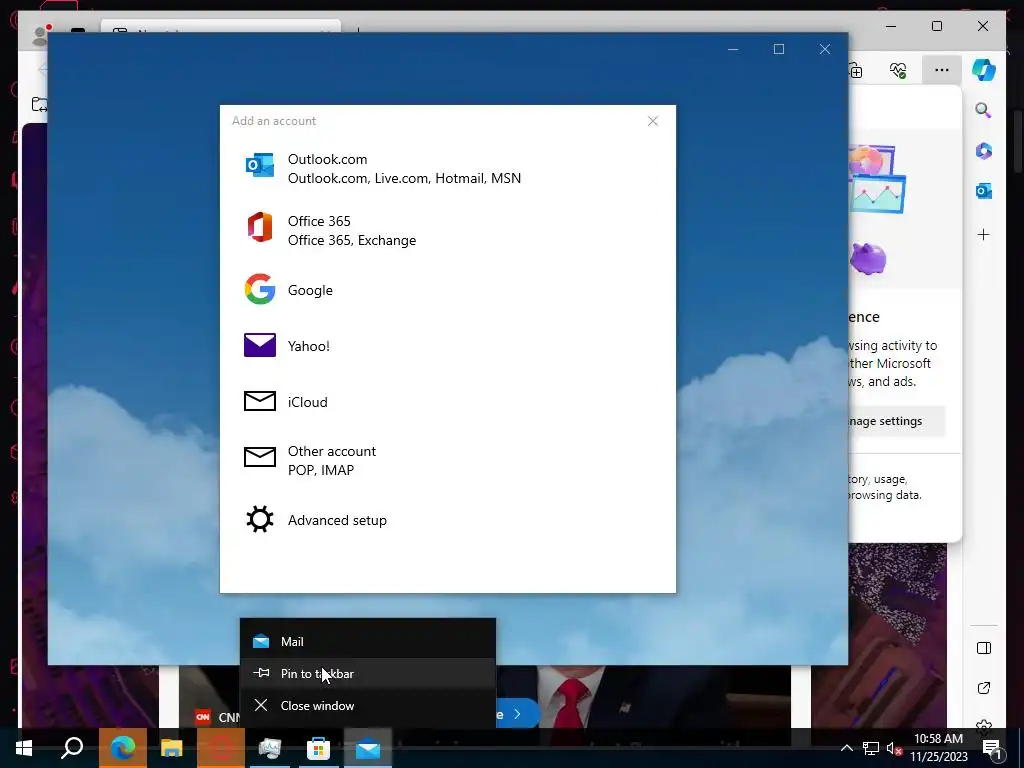The image size is (1024, 768).
Task: Click the blue arrow button on Edge page
Action: 518,714
